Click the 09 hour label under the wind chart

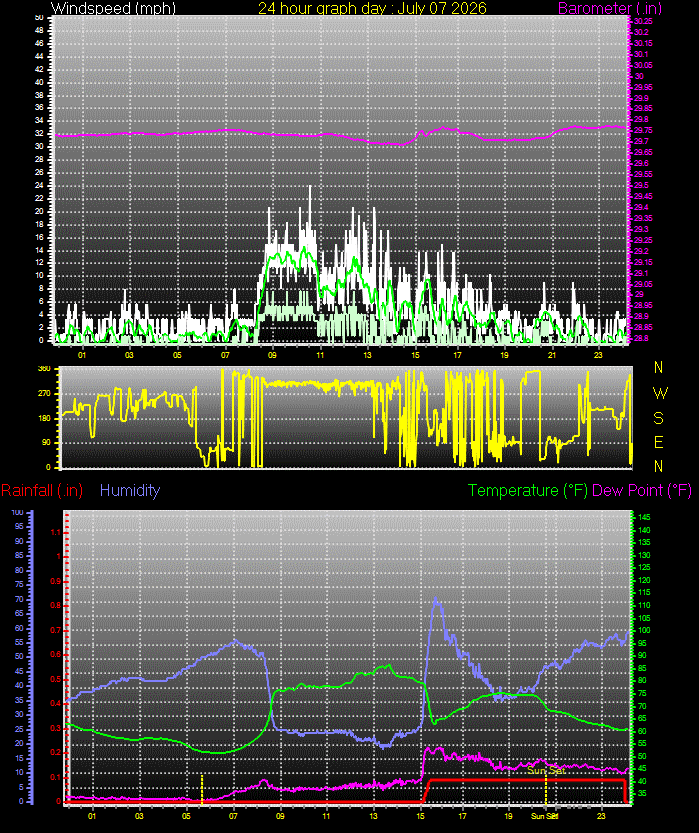[272, 355]
